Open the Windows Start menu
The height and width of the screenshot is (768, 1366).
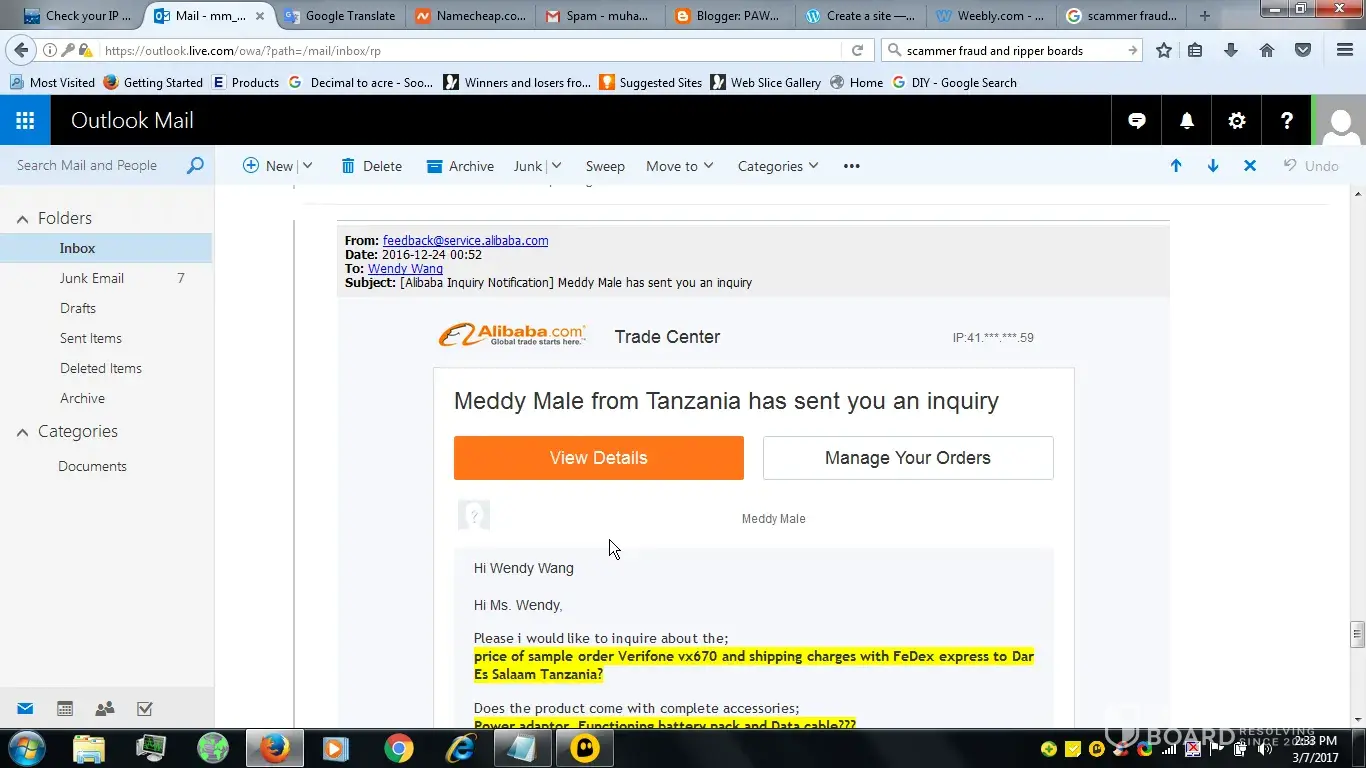point(24,748)
